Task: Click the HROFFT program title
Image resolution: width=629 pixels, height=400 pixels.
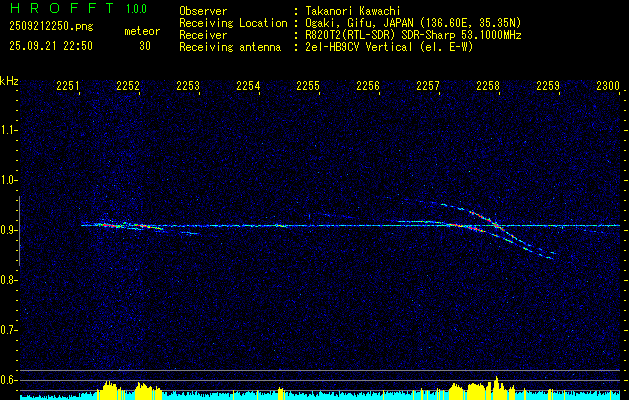Action: coord(62,8)
